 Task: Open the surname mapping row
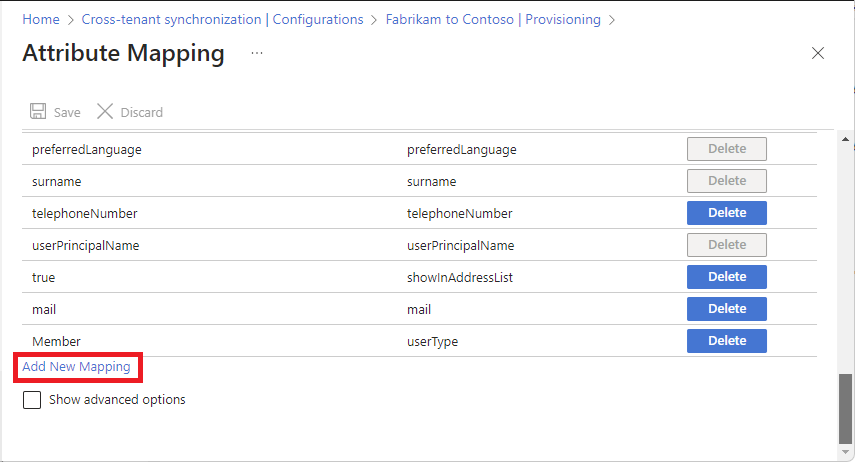[x=56, y=181]
